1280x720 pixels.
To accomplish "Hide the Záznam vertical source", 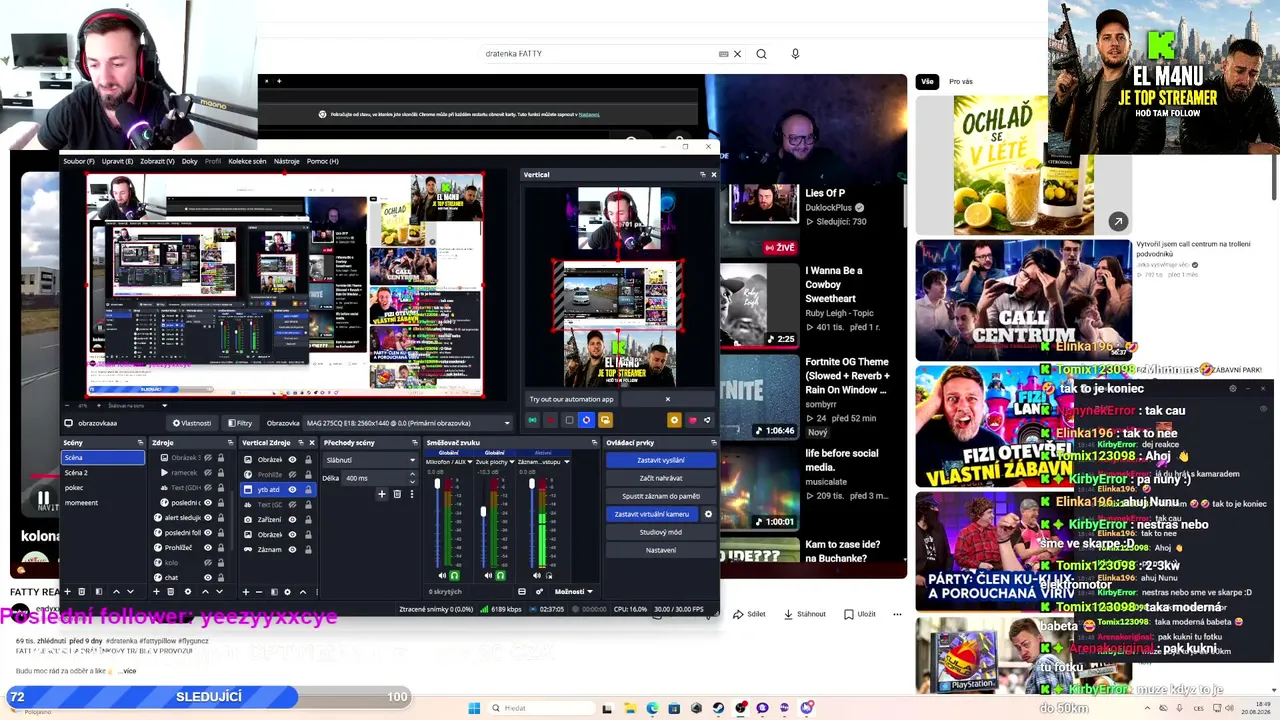I will pyautogui.click(x=292, y=550).
